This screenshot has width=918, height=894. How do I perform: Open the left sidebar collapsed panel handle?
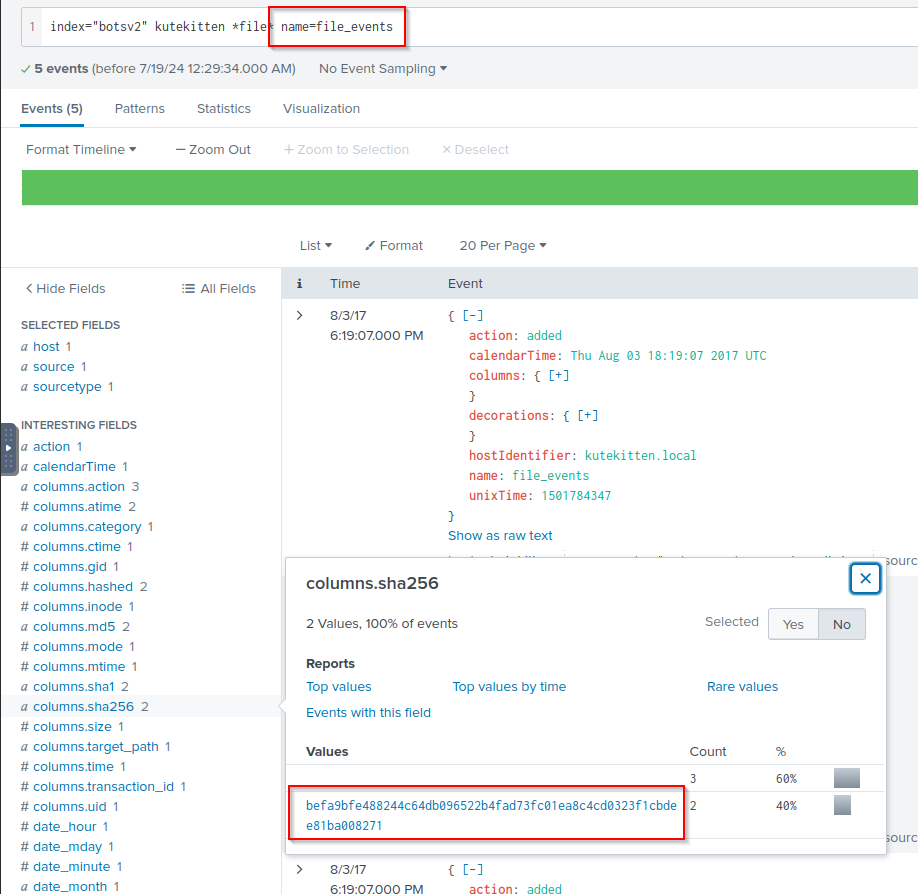coord(9,448)
